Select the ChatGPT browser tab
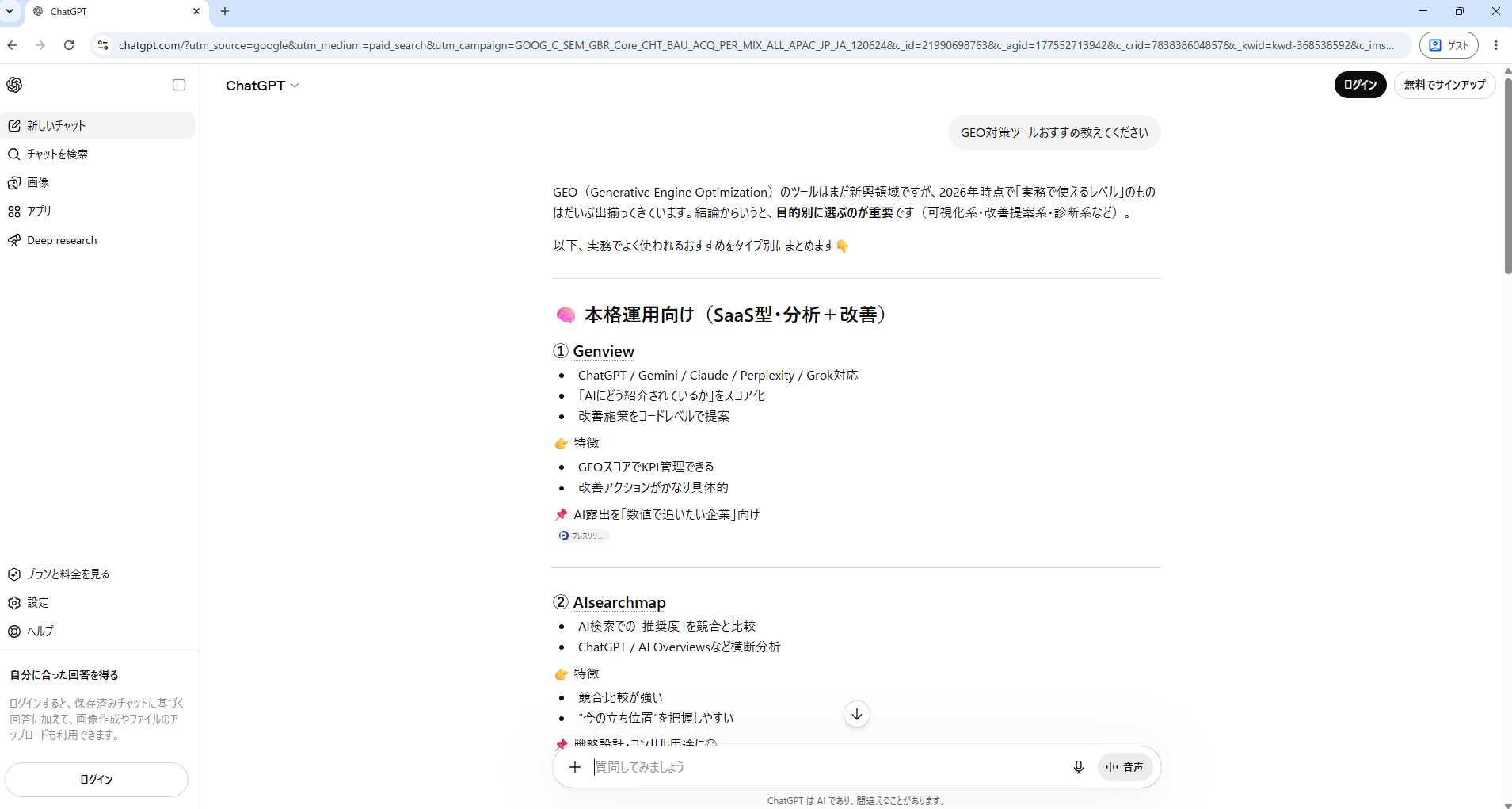1512x809 pixels. 117,11
